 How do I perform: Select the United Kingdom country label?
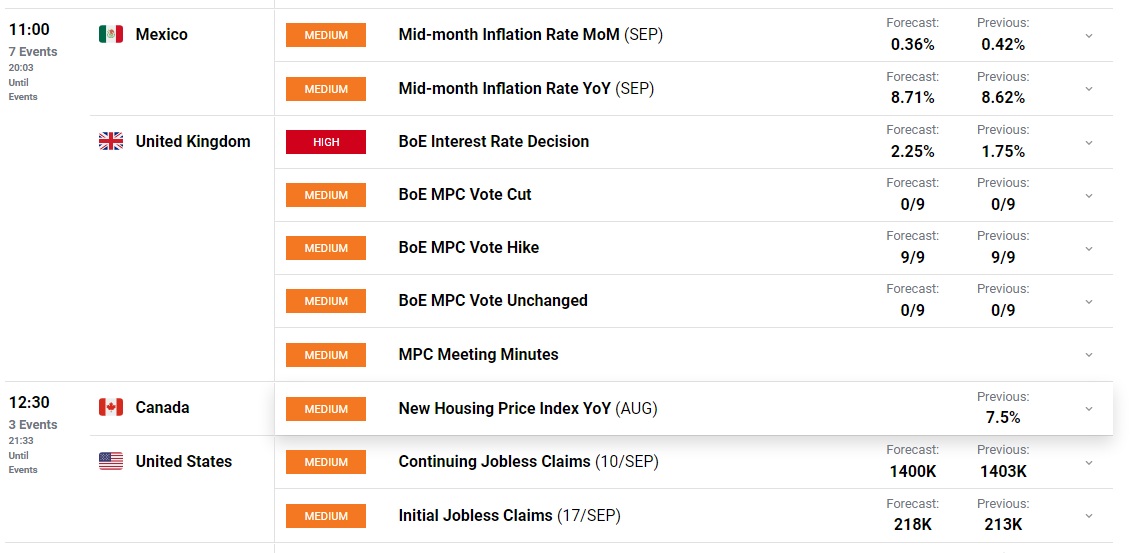(x=193, y=142)
